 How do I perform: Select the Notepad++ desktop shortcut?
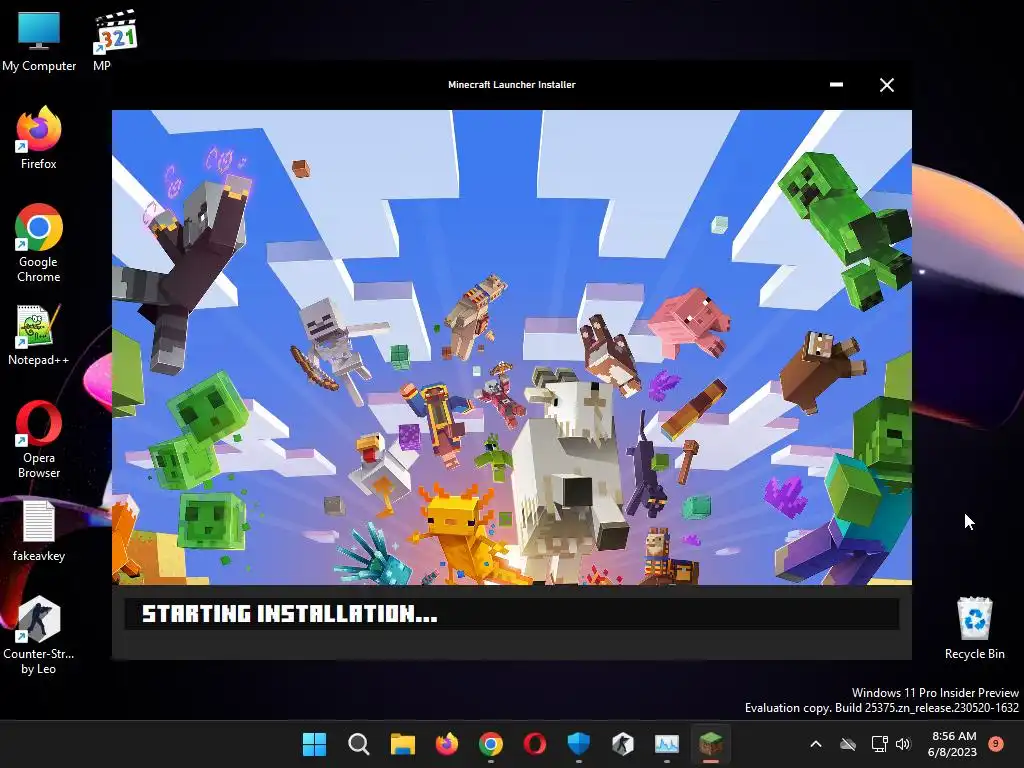[39, 334]
